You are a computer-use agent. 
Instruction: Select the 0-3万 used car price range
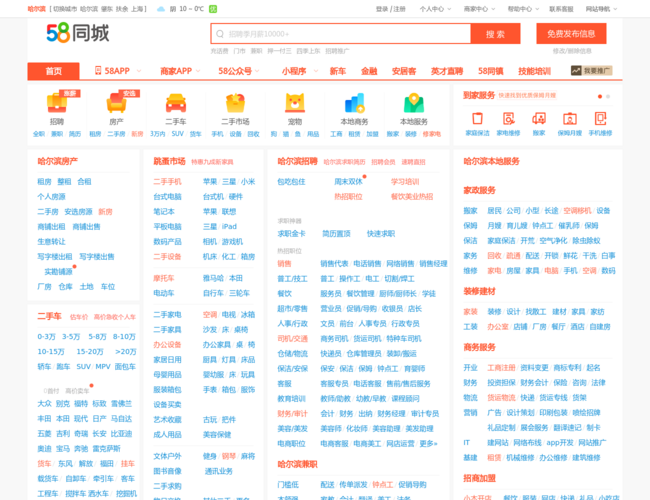tap(46, 337)
